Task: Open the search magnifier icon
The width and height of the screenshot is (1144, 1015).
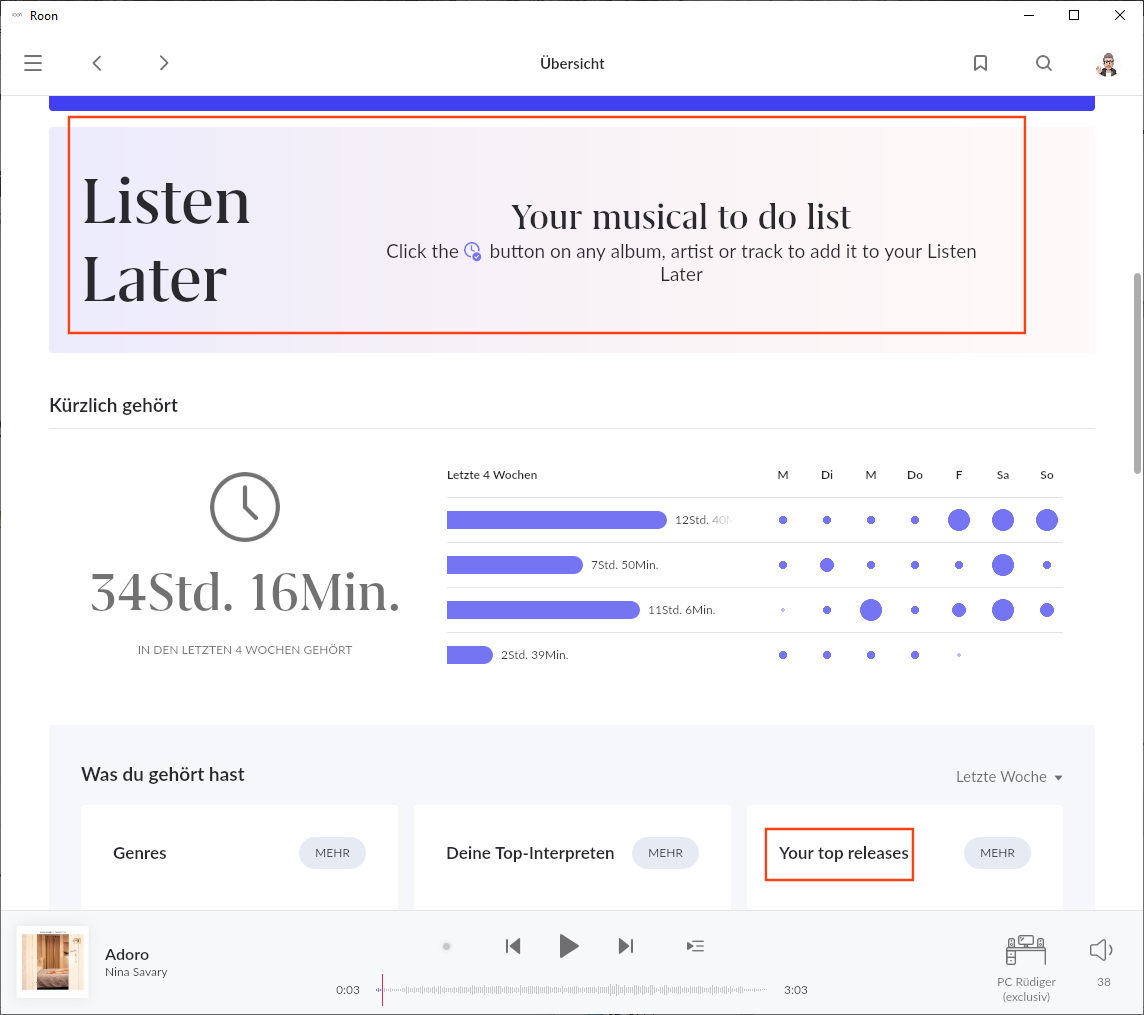Action: (x=1043, y=63)
